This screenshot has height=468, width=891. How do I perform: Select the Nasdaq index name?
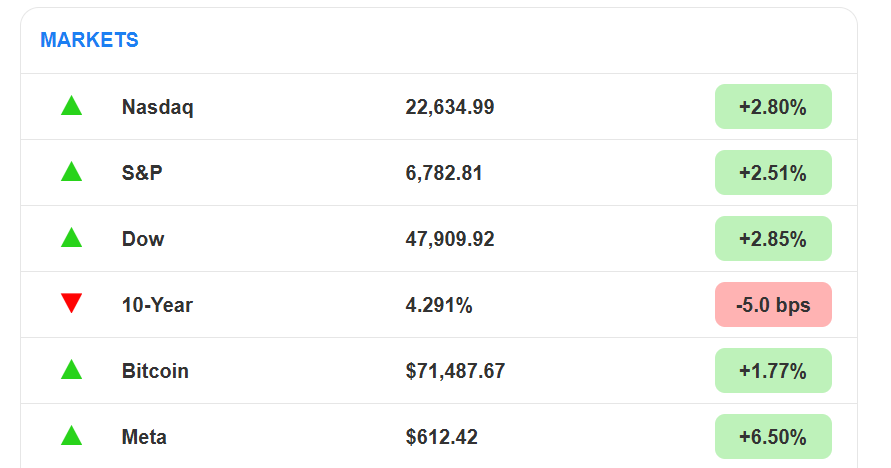click(x=157, y=107)
